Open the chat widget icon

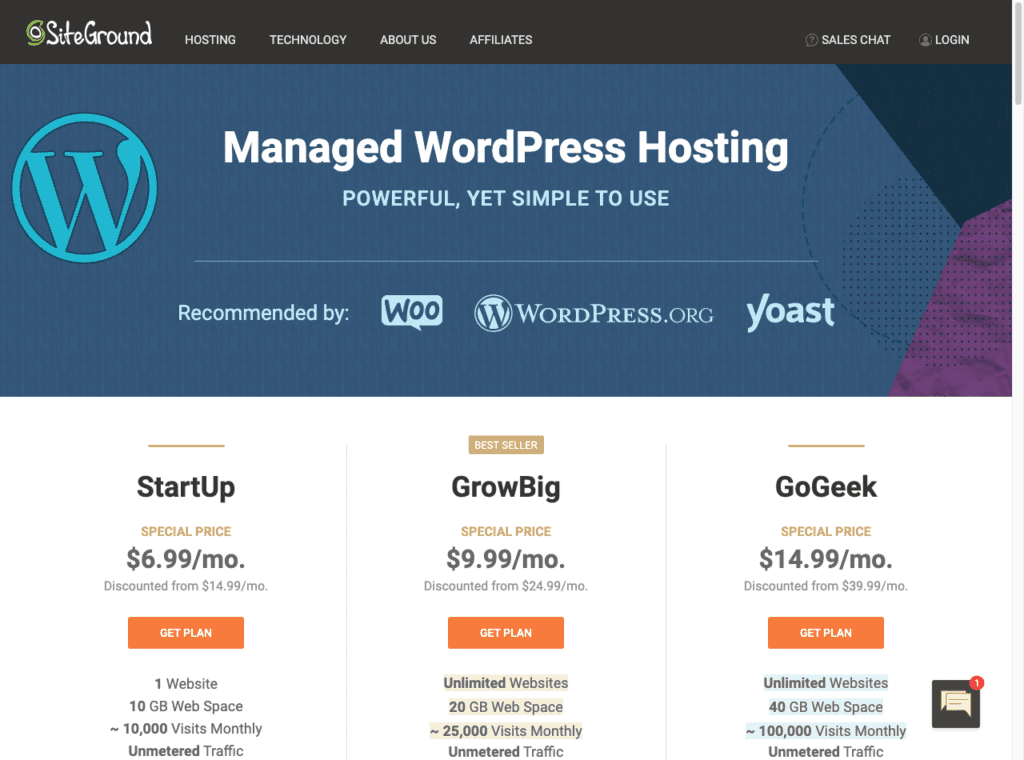[x=956, y=704]
